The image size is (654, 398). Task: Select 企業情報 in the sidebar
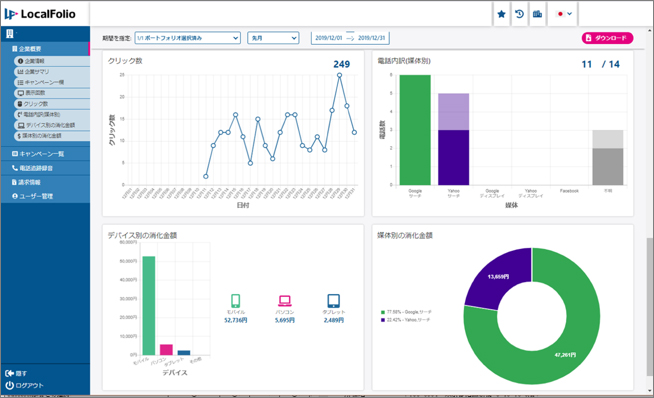click(52, 61)
